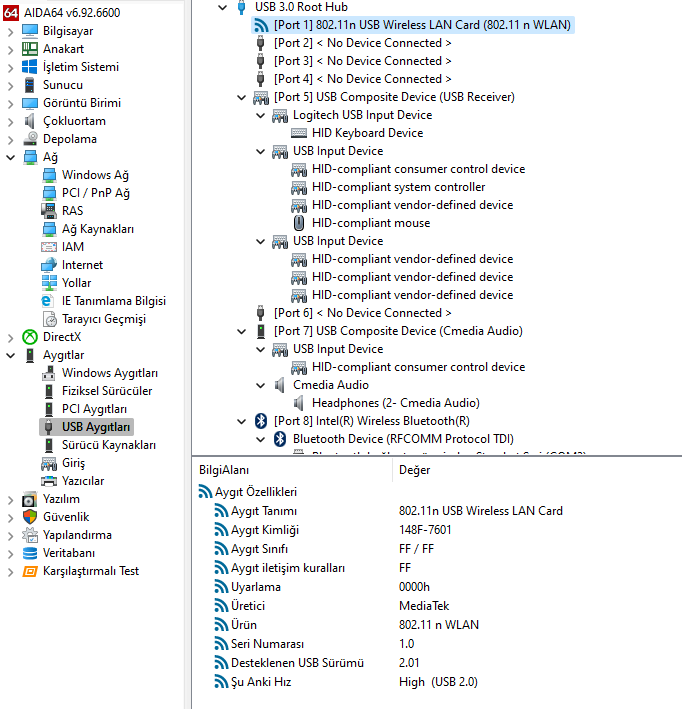Click the Bluetooth icon beside Port 8
The width and height of the screenshot is (682, 709).
[x=260, y=421]
